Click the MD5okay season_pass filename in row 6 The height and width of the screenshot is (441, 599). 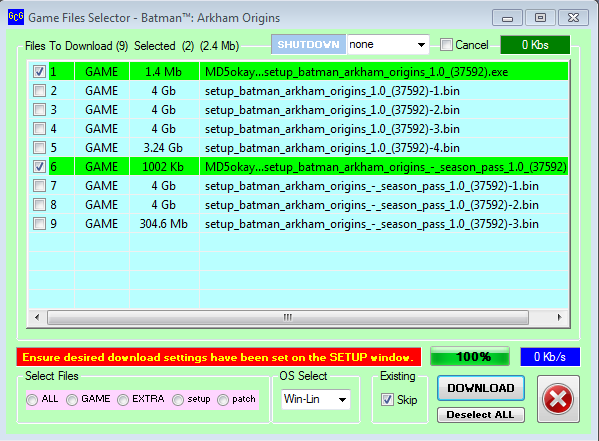(386, 167)
